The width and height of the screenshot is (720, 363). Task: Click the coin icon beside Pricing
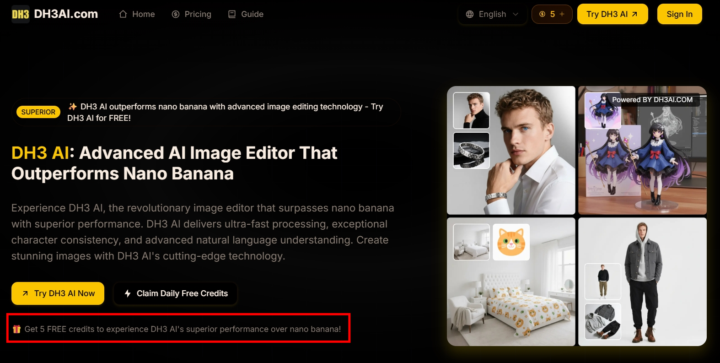coord(175,14)
